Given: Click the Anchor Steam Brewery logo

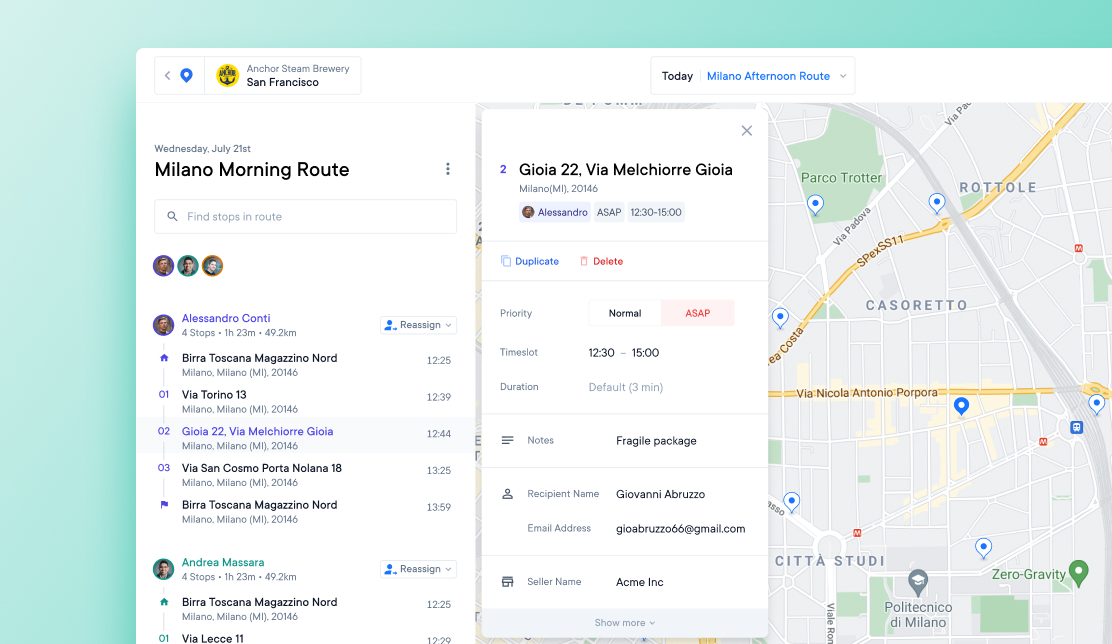Looking at the screenshot, I should tap(228, 75).
